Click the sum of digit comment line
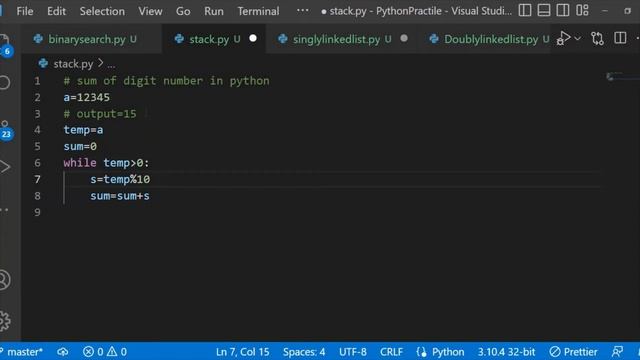This screenshot has height=360, width=640. pos(166,81)
